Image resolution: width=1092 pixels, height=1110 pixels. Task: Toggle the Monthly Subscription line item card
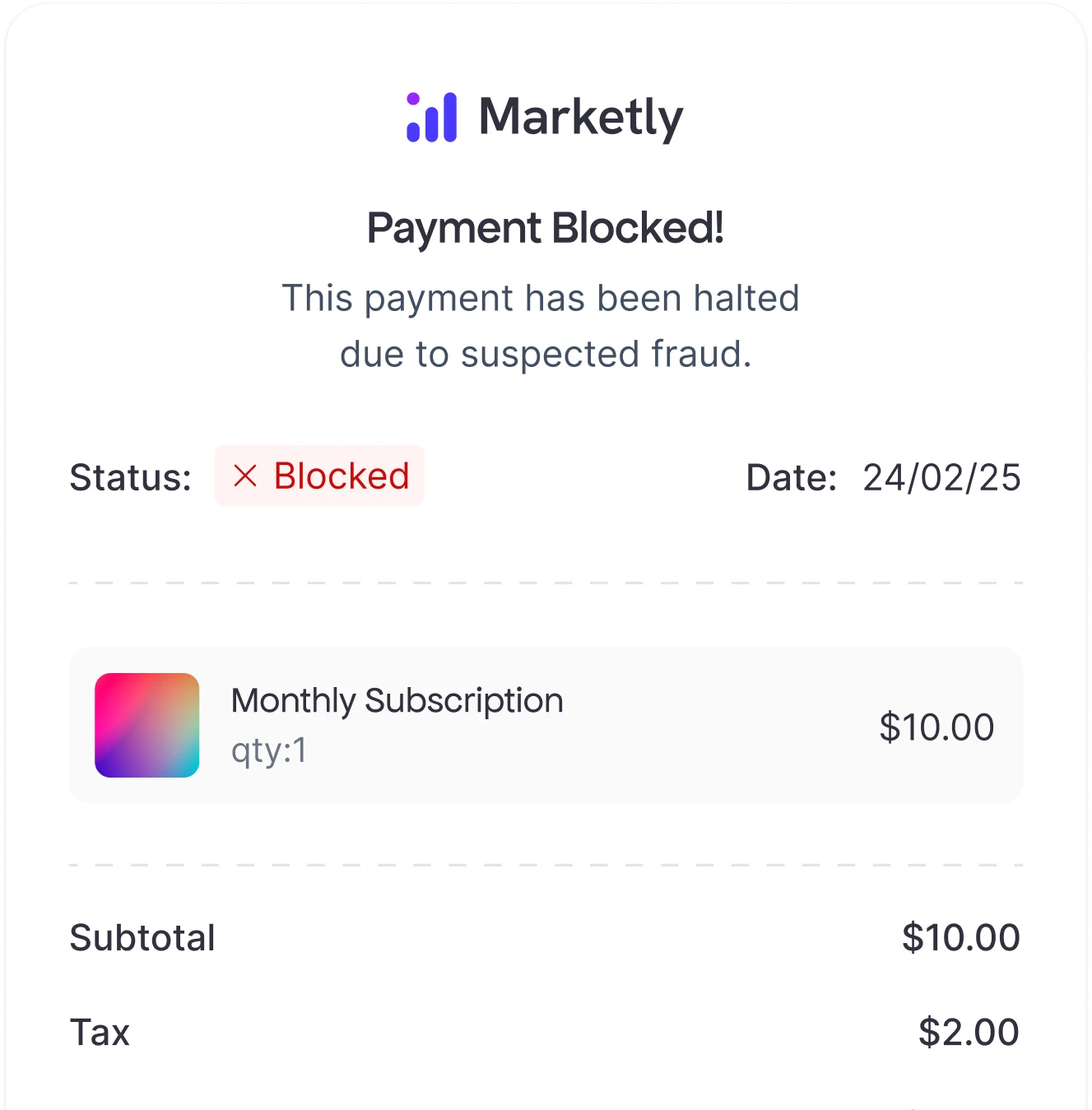coord(546,726)
